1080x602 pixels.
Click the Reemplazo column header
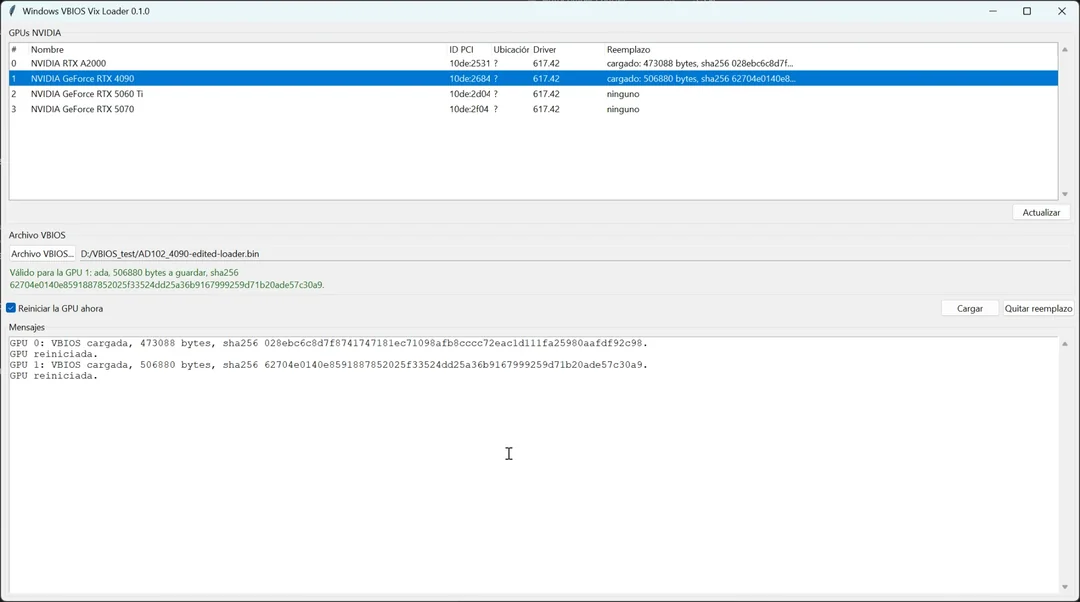[628, 50]
